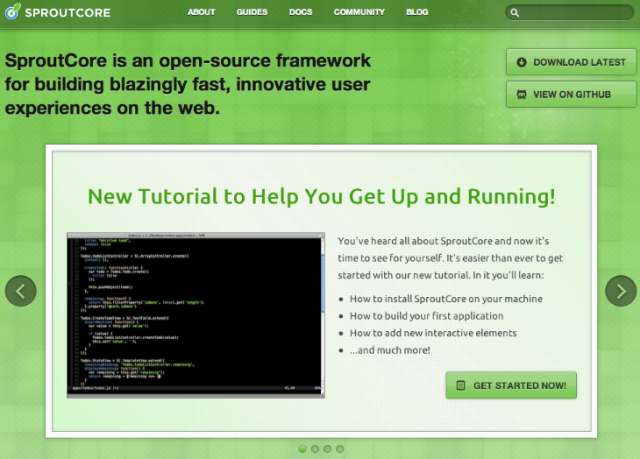This screenshot has height=459, width=640.
Task: Jump to the last carousel pagination dot
Action: click(x=340, y=449)
